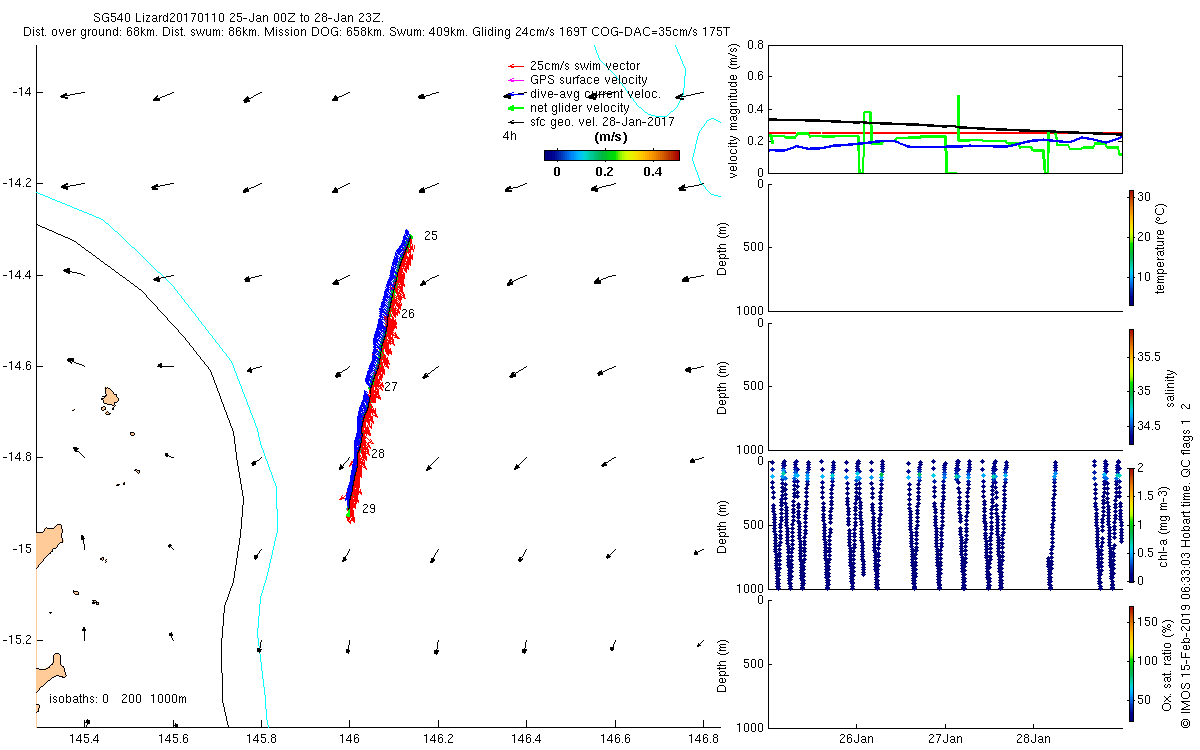Click the salinity colorbar
The width and height of the screenshot is (1200, 750).
(x=1132, y=386)
